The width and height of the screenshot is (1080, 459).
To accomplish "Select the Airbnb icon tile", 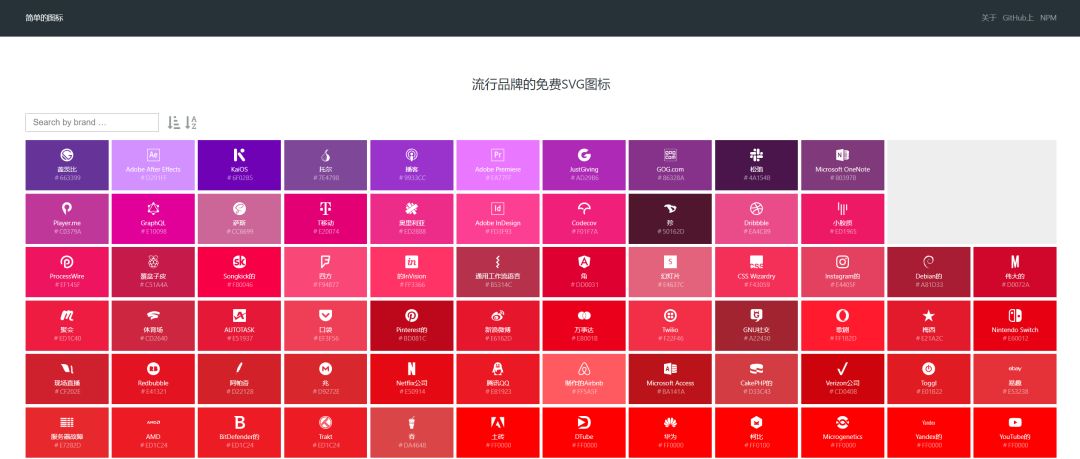I will click(x=584, y=378).
